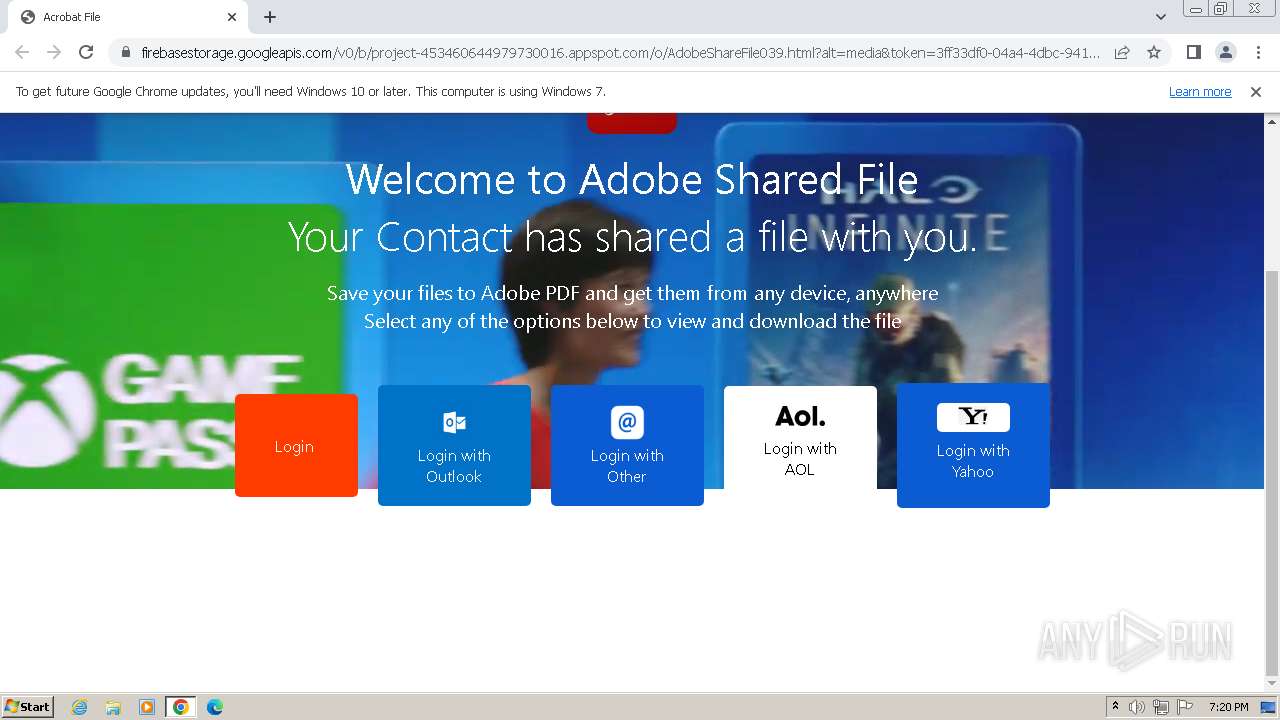Screen dimensions: 1280x720
Task: Reload the current page
Action: coord(86,52)
